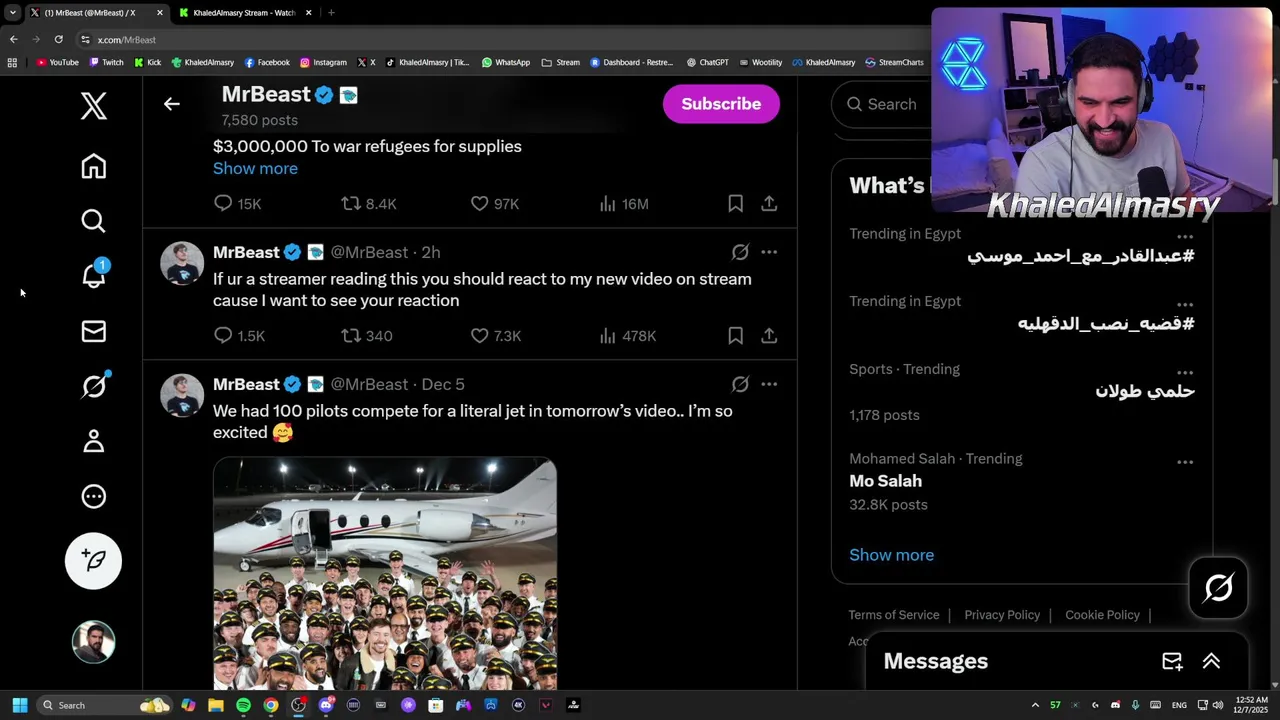The height and width of the screenshot is (720, 1280).
Task: Open Privacy Policy link
Action: [1002, 615]
